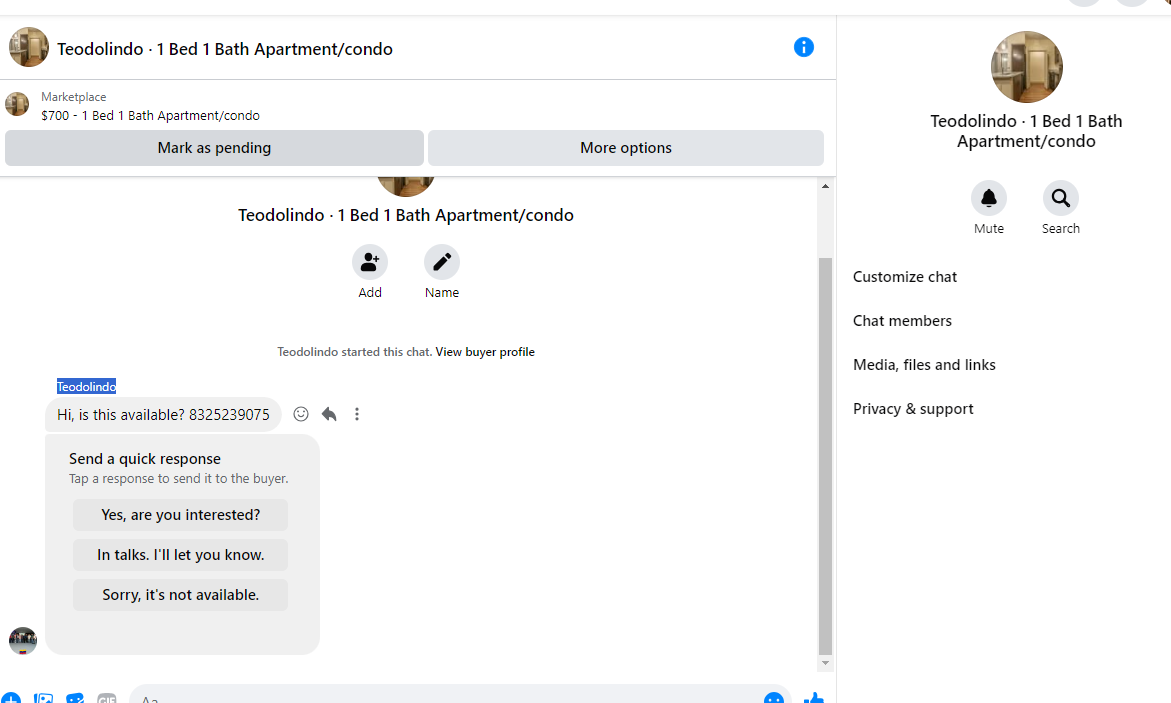Send quick response "Sorry, it's not available."
The width and height of the screenshot is (1171, 703).
click(181, 595)
